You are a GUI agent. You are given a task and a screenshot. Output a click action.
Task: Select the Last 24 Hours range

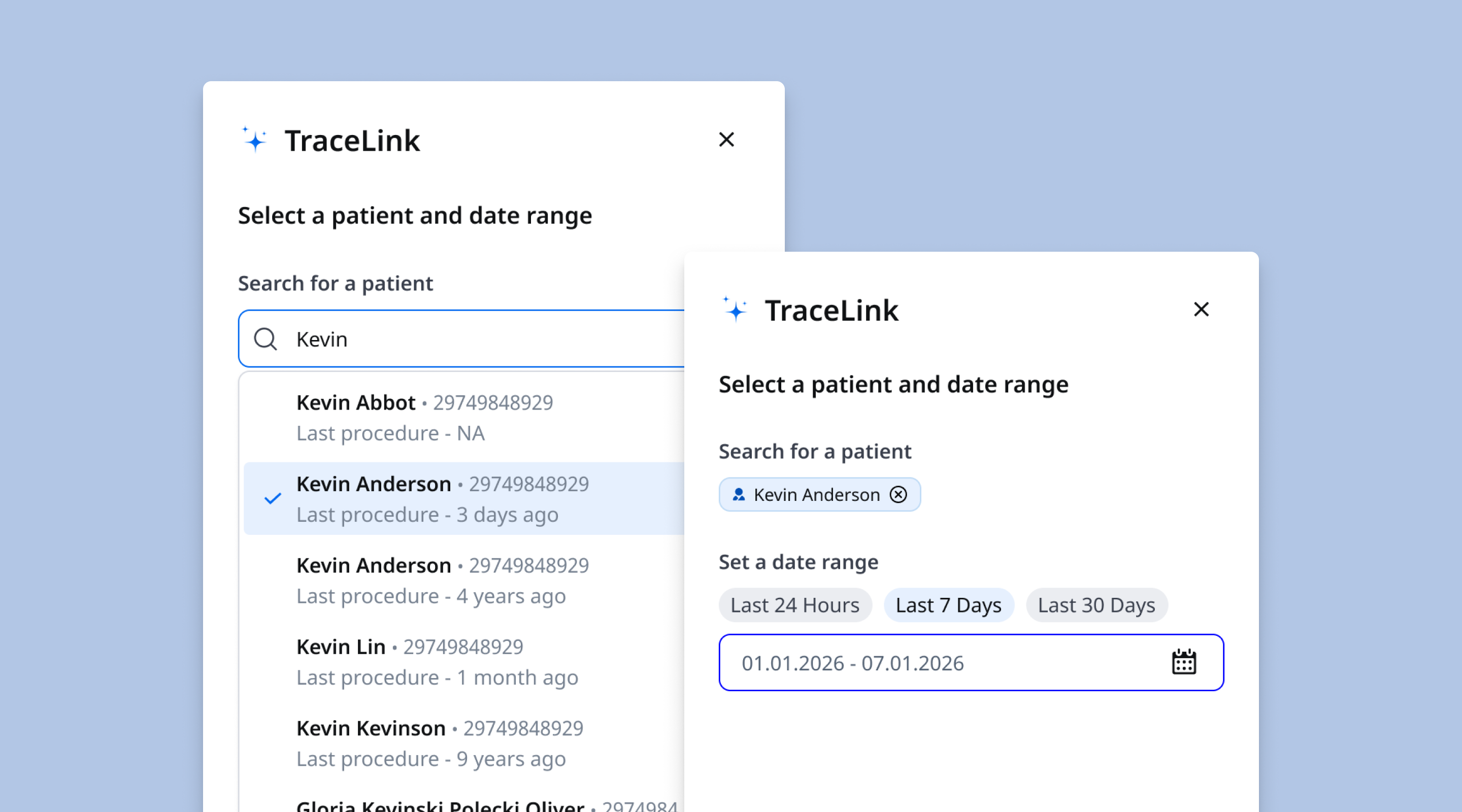point(795,605)
